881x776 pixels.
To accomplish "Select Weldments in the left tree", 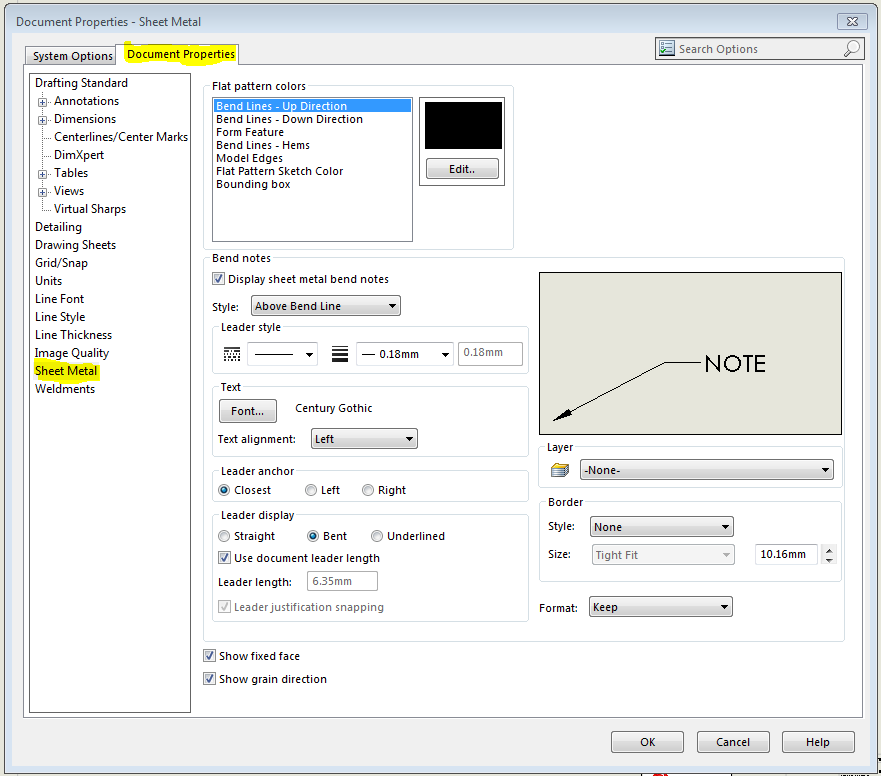I will [x=65, y=389].
